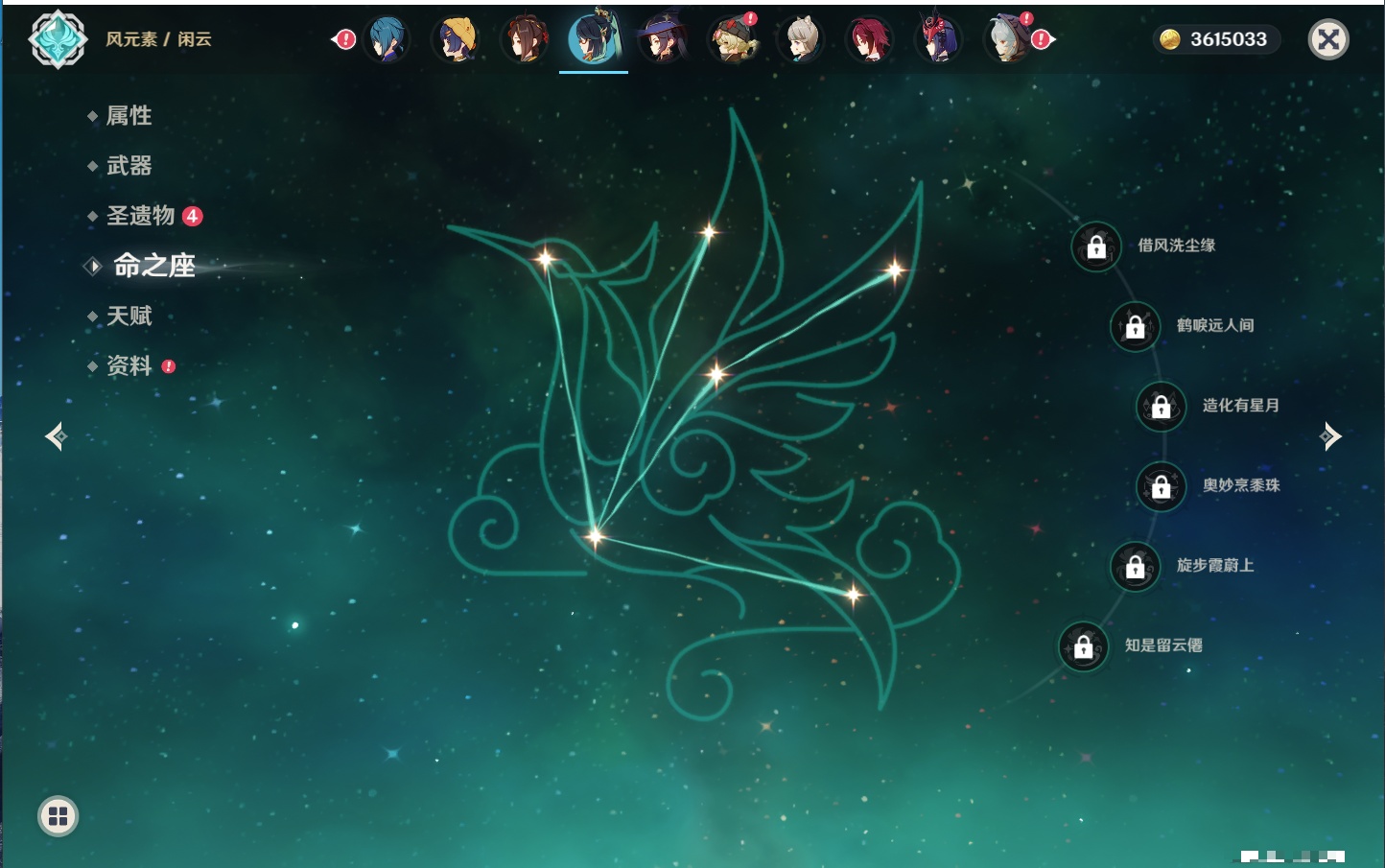This screenshot has height=868, width=1385.
Task: Open the 鹤唳远人间 constellation label
Action: pos(1215,325)
